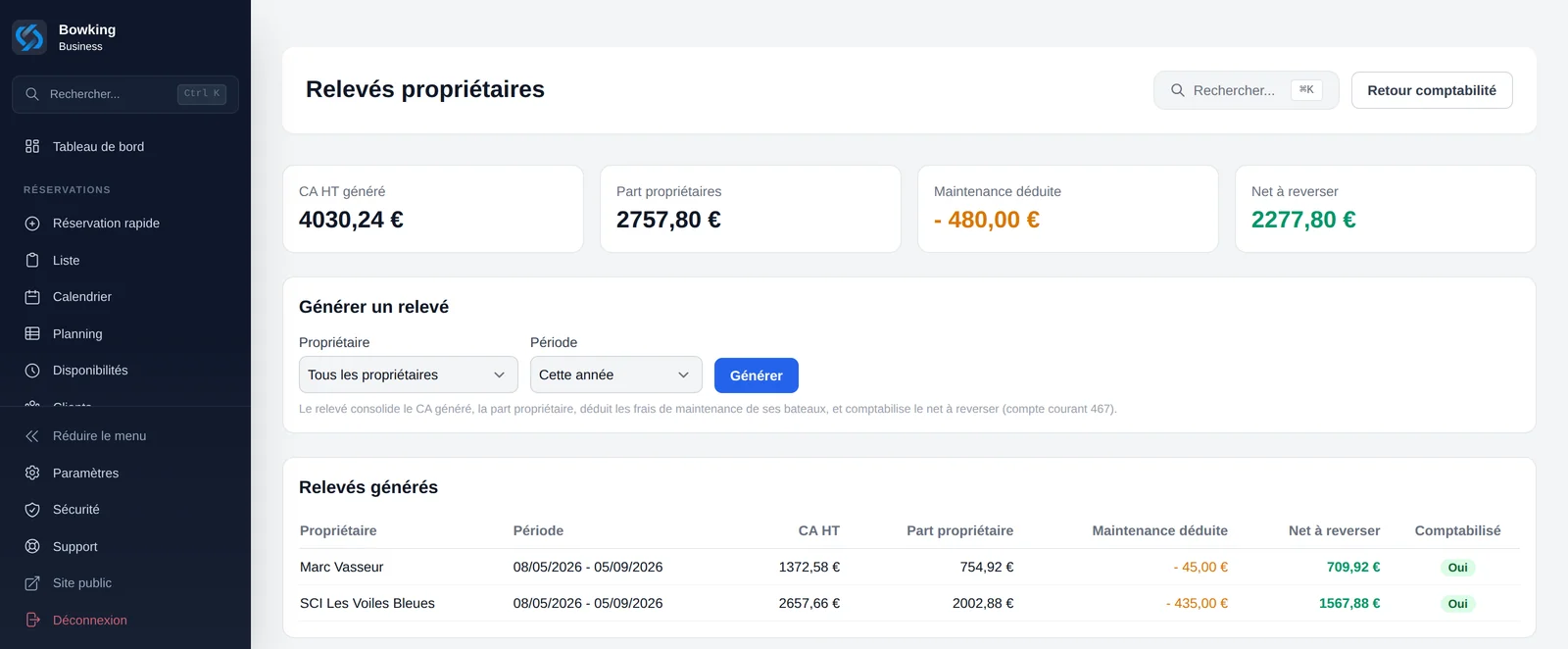Expand the Période dropdown Cette année
1568x649 pixels.
[616, 374]
